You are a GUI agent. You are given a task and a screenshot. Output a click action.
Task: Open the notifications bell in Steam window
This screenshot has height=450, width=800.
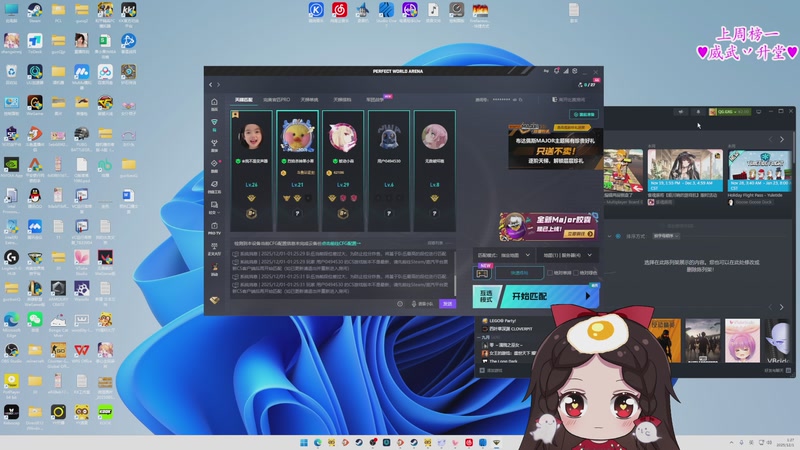pos(698,112)
